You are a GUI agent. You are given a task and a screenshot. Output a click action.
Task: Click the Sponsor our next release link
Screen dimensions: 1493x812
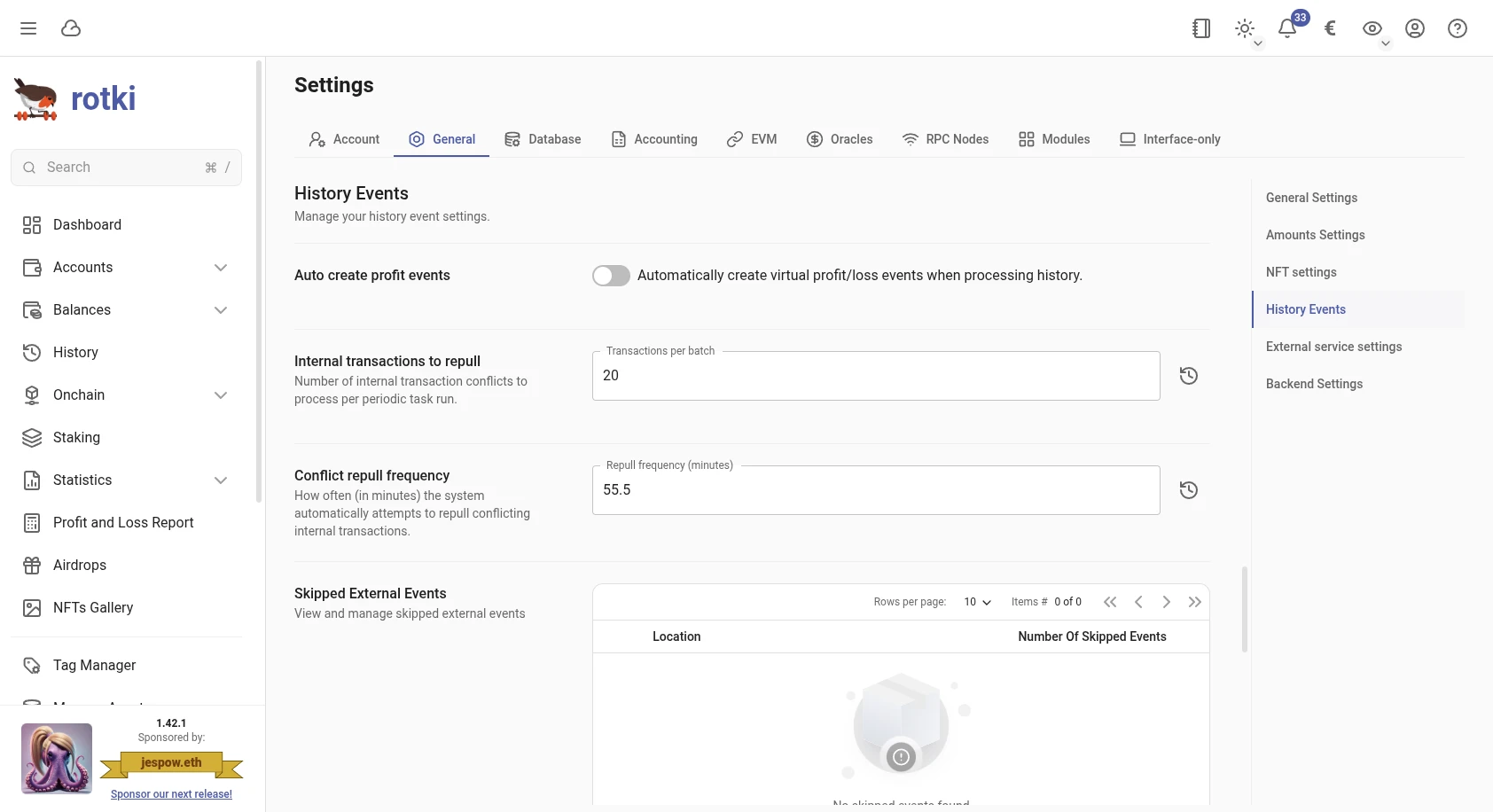(170, 794)
